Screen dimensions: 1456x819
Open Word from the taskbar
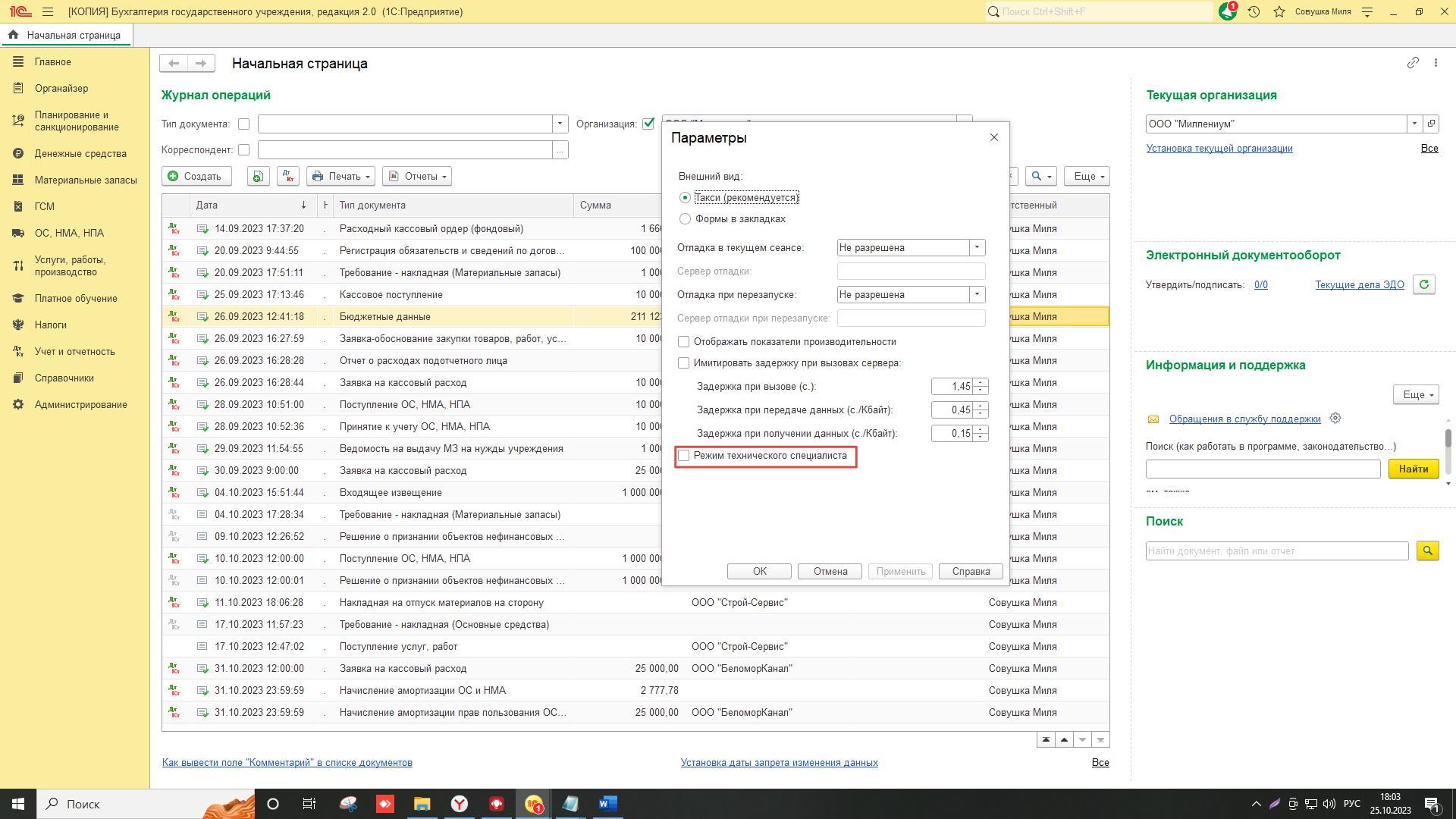coord(607,804)
